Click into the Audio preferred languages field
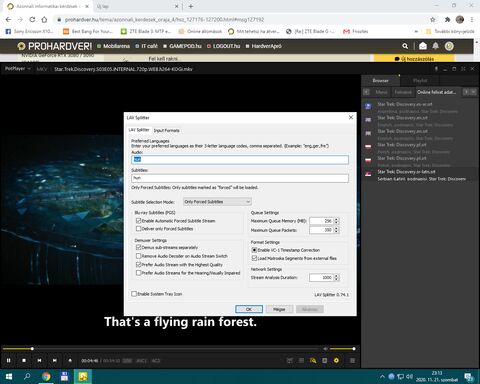The height and width of the screenshot is (384, 480). [240, 159]
